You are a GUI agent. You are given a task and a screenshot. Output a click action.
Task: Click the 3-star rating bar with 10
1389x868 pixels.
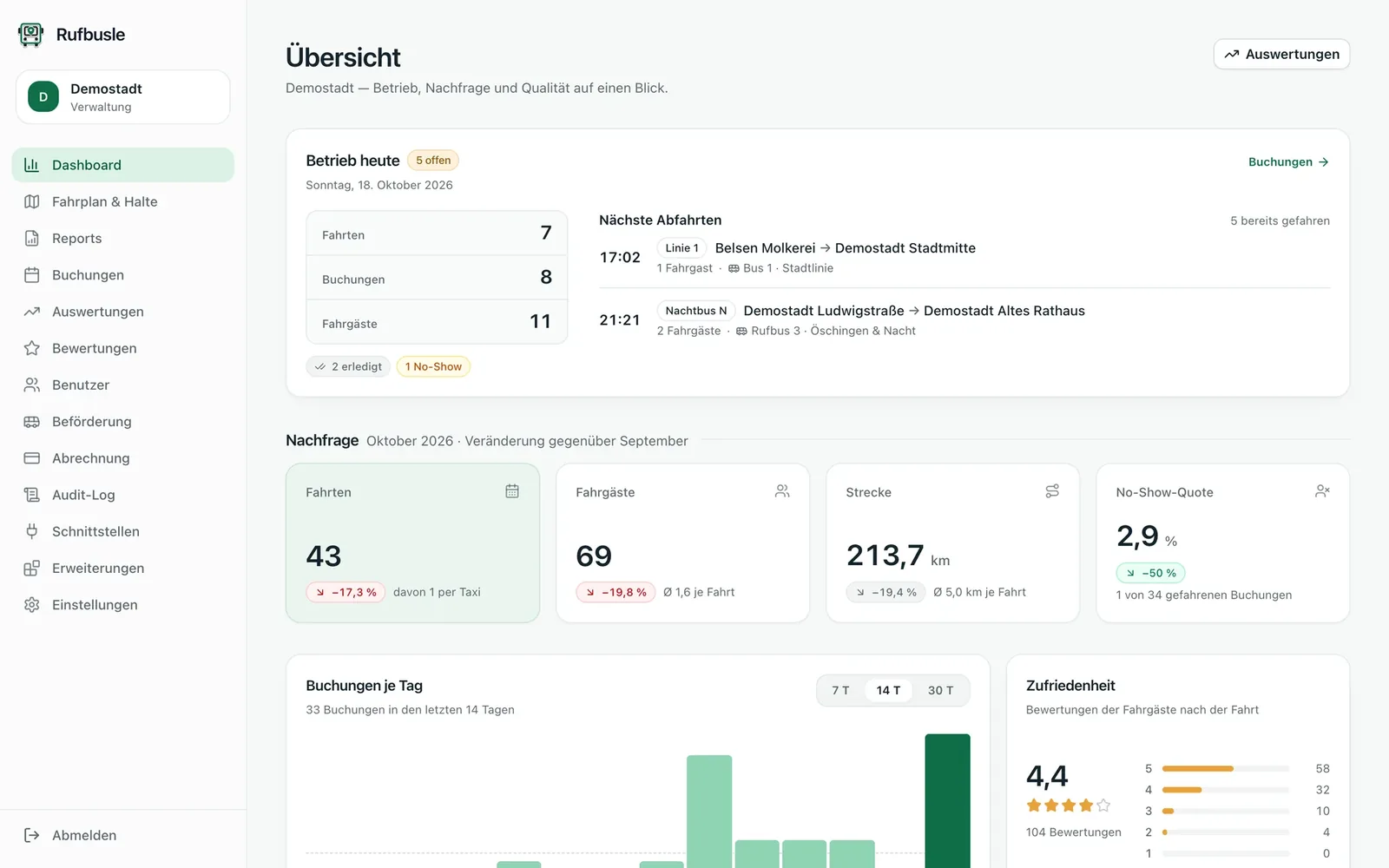pos(1226,811)
